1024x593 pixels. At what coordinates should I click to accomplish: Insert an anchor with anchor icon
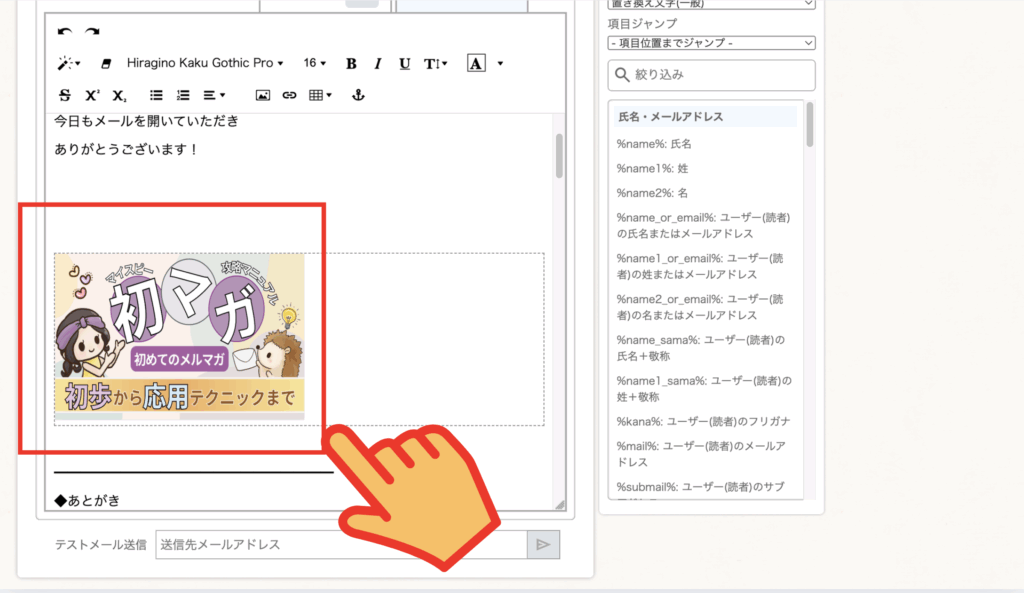(359, 95)
